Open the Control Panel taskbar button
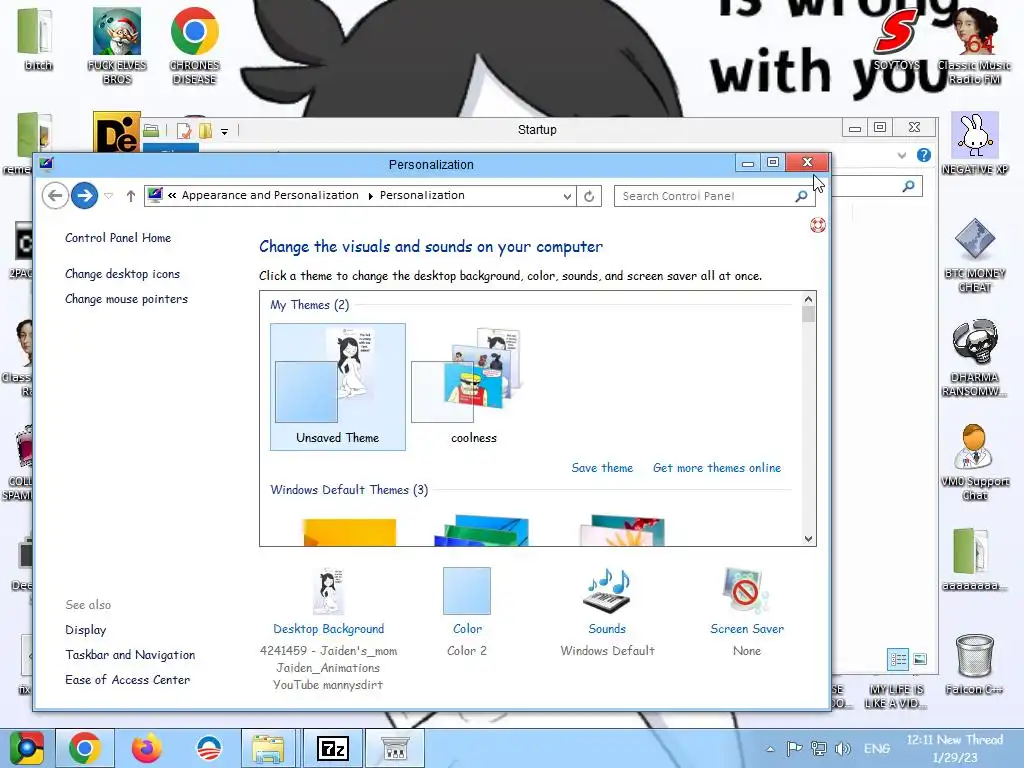 click(394, 748)
